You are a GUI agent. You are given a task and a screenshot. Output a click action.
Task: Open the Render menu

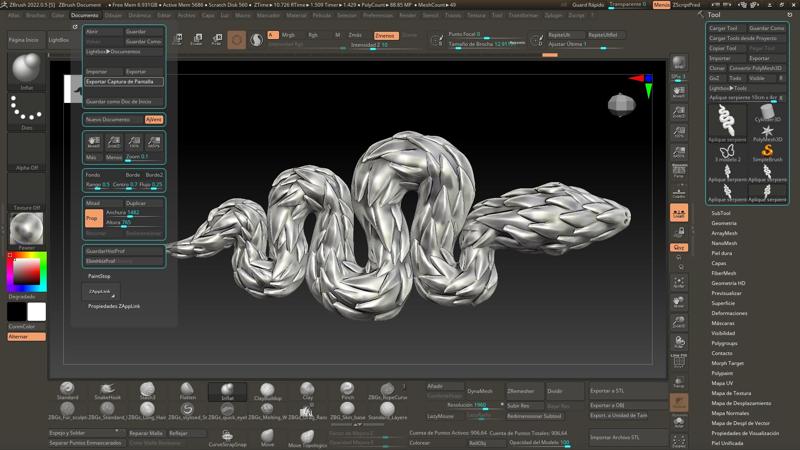[x=408, y=15]
